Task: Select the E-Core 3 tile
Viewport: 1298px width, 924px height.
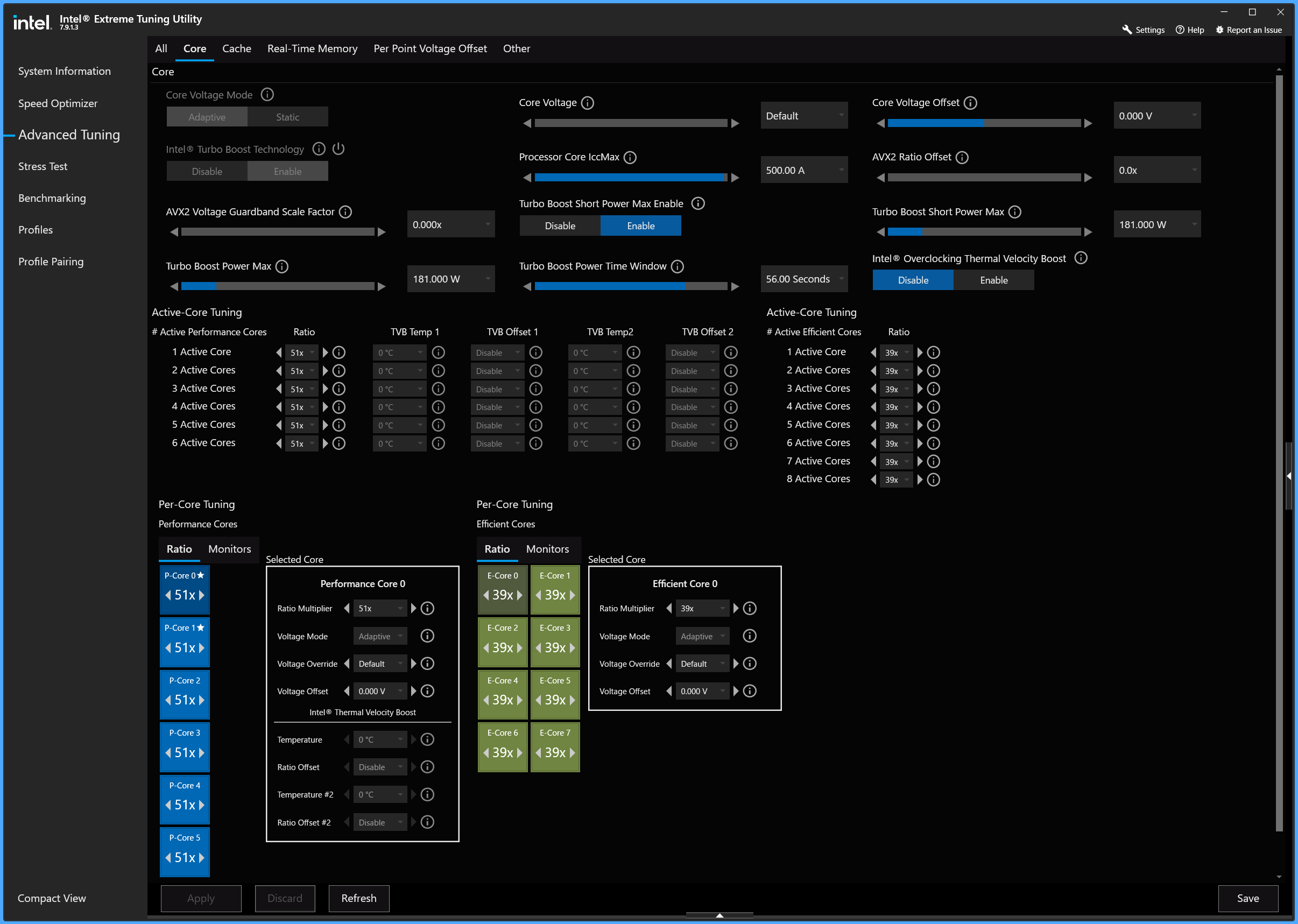Action: click(x=555, y=643)
